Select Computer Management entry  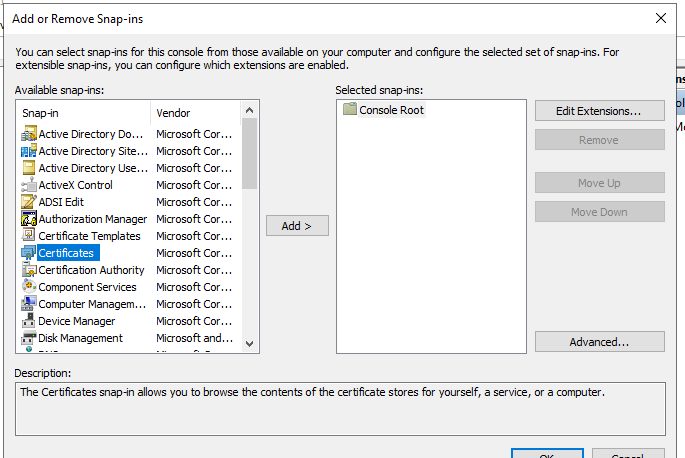pos(90,304)
